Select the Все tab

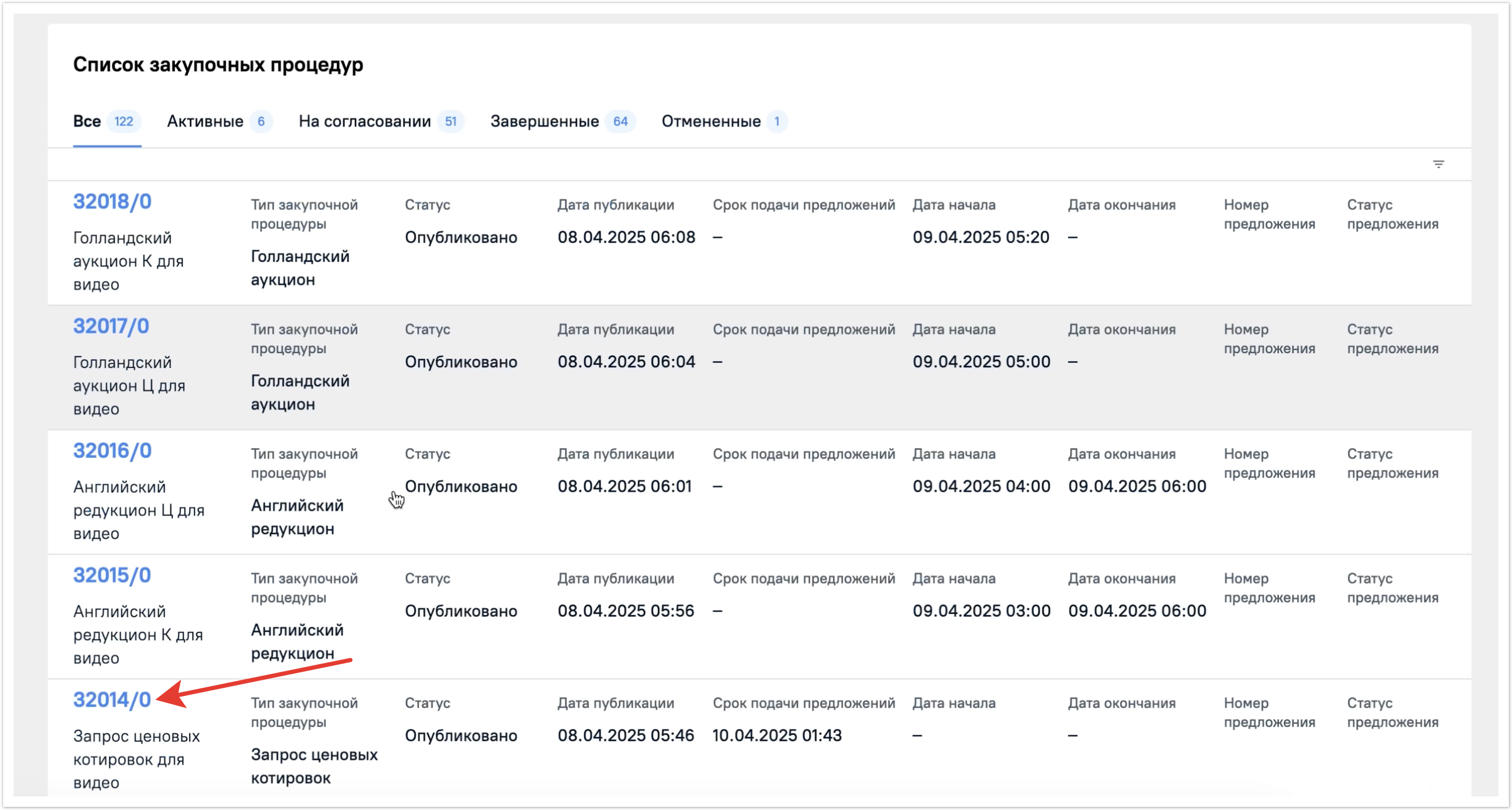click(87, 121)
